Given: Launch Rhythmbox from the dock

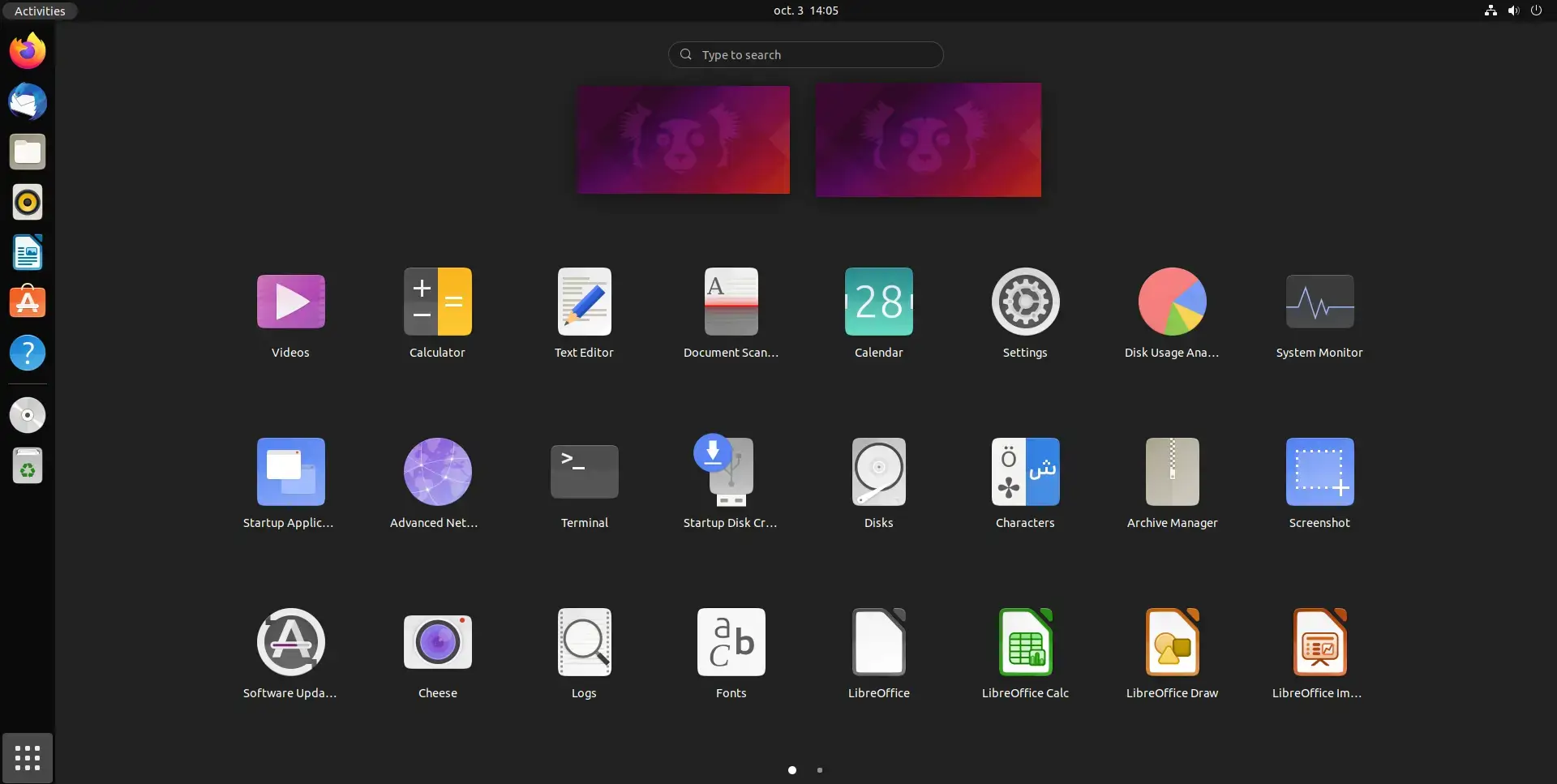Looking at the screenshot, I should pos(28,202).
